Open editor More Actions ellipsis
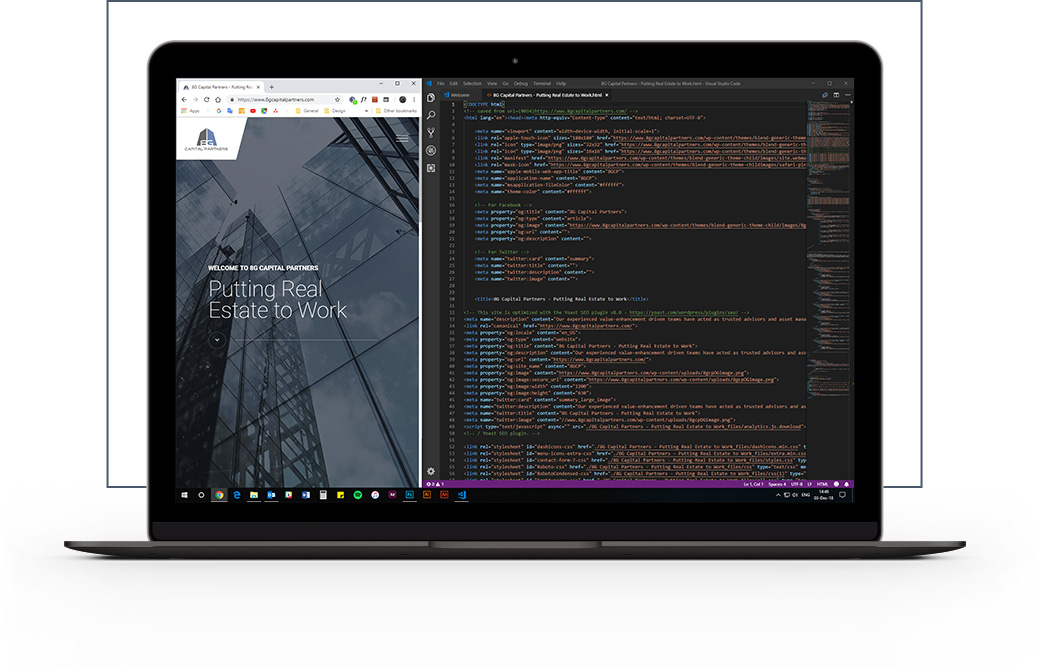Viewport: 1038px width, 667px height. tap(847, 95)
